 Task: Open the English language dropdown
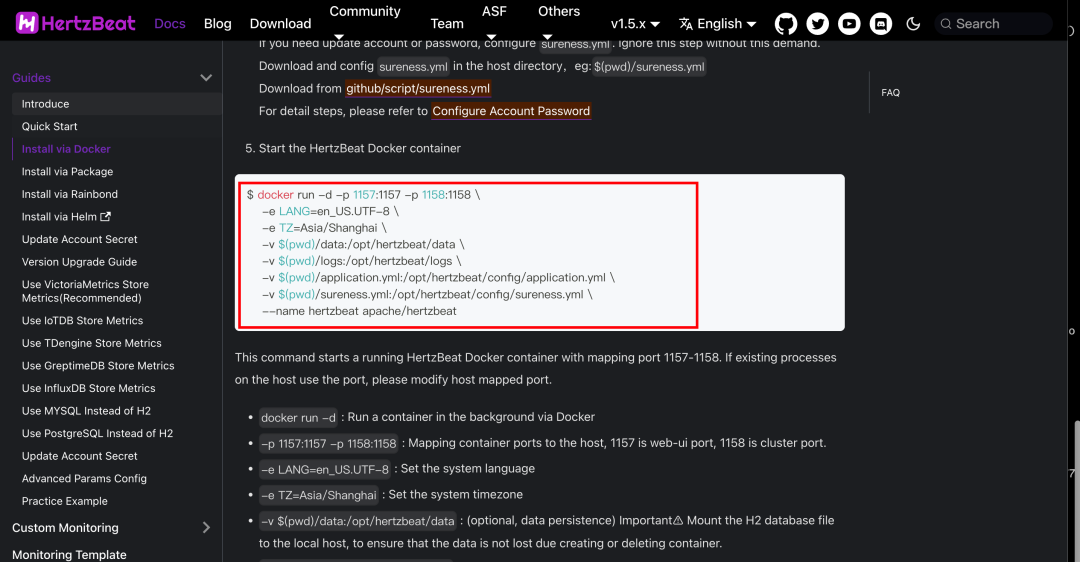point(718,24)
